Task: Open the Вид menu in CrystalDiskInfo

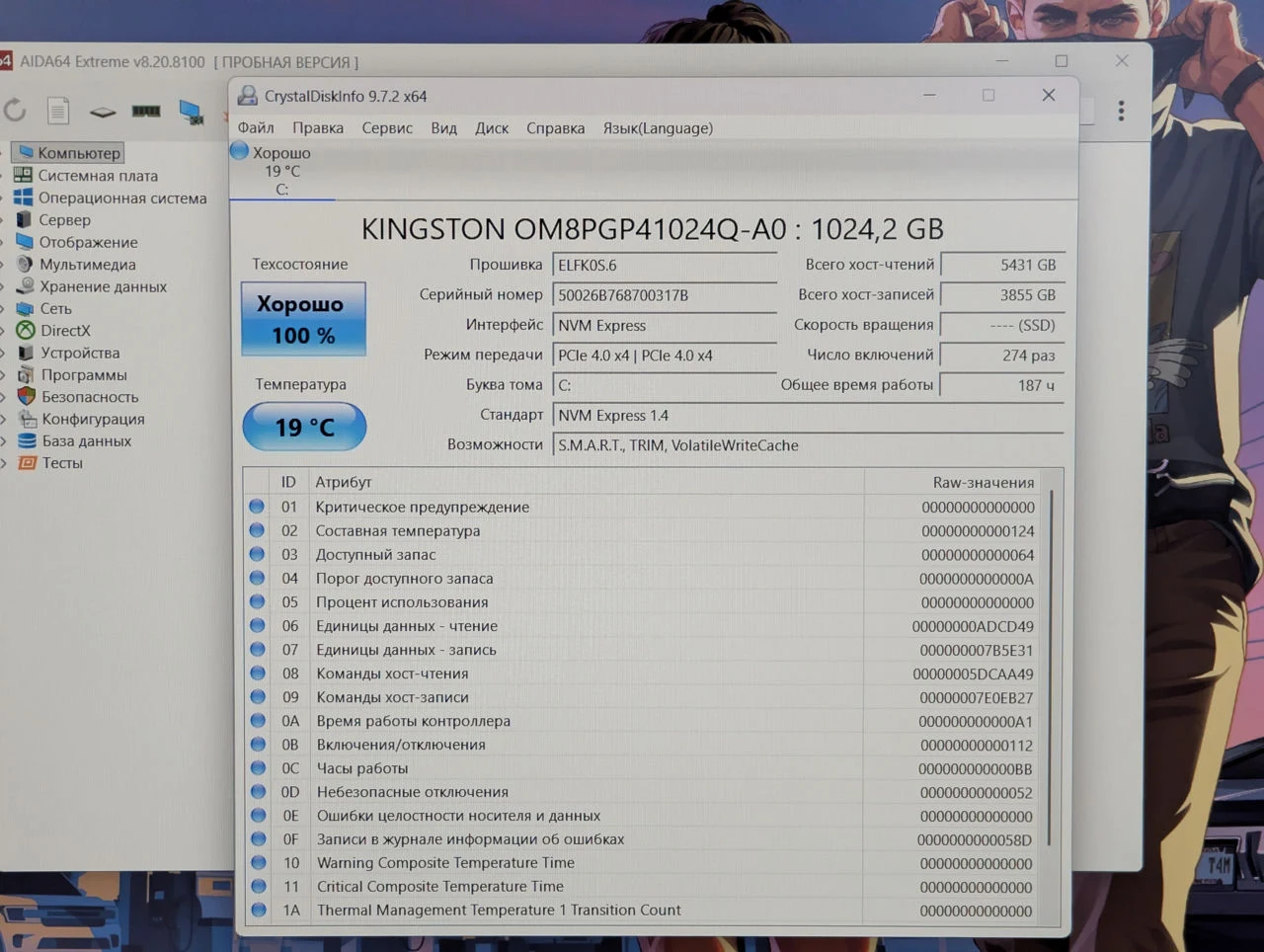Action: pos(443,128)
